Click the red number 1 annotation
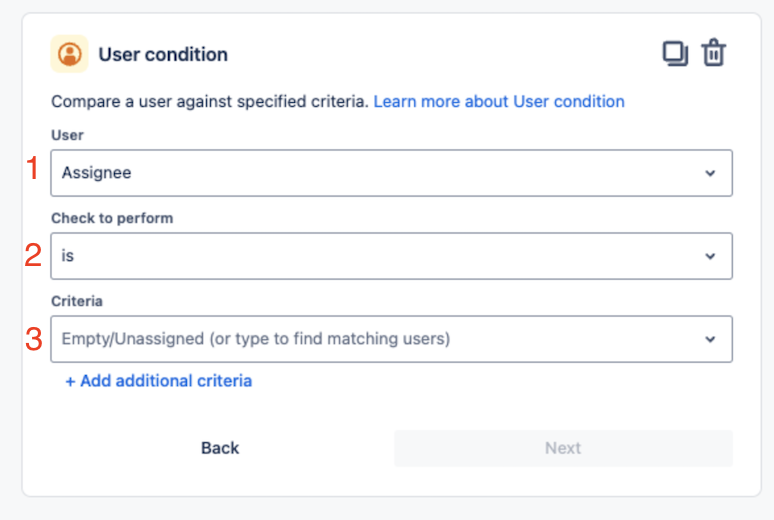 [x=33, y=169]
